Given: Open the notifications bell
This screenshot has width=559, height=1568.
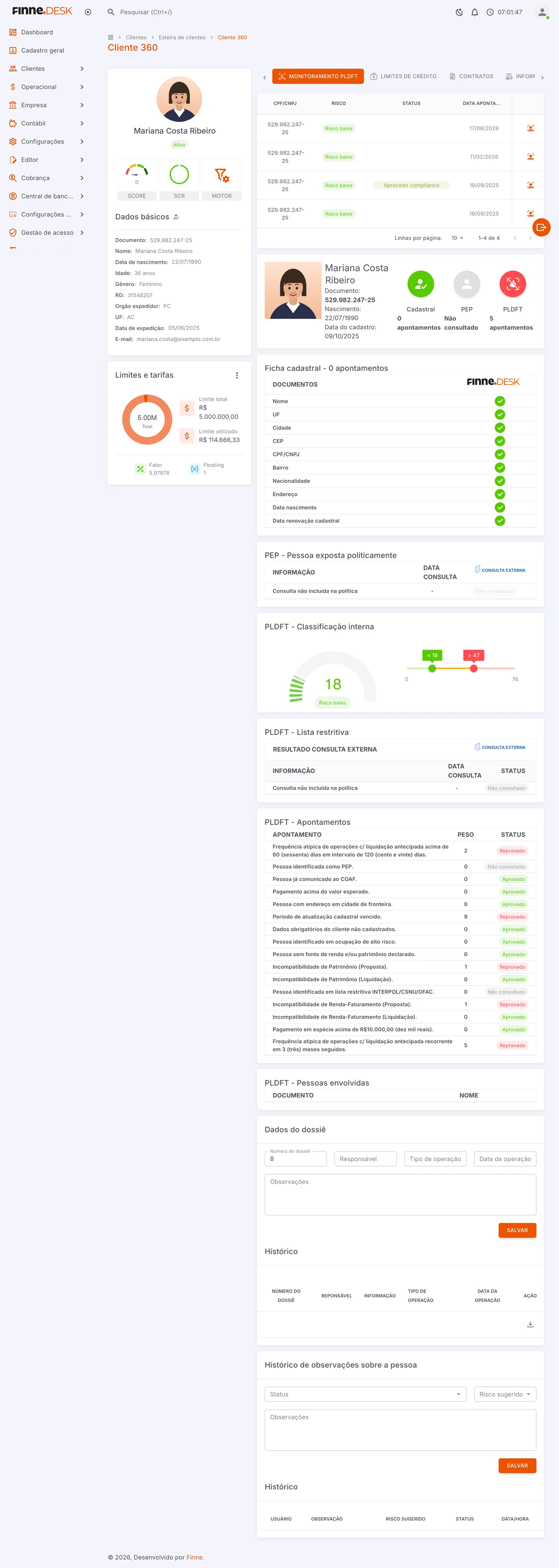Looking at the screenshot, I should click(474, 12).
